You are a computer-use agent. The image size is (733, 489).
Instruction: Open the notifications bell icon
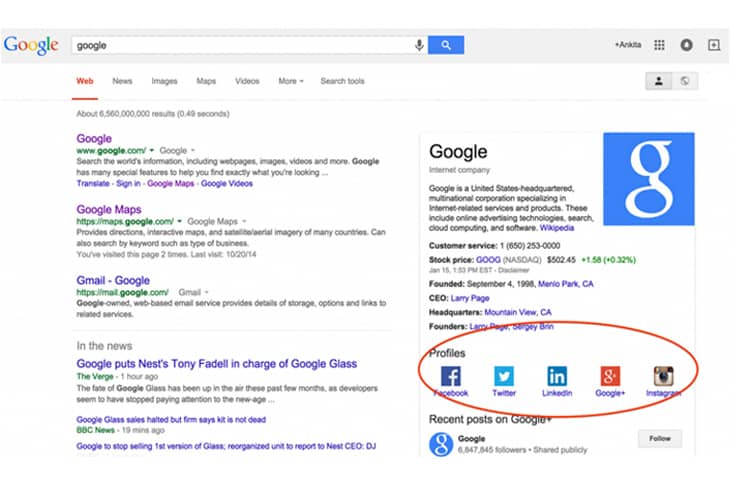click(687, 45)
